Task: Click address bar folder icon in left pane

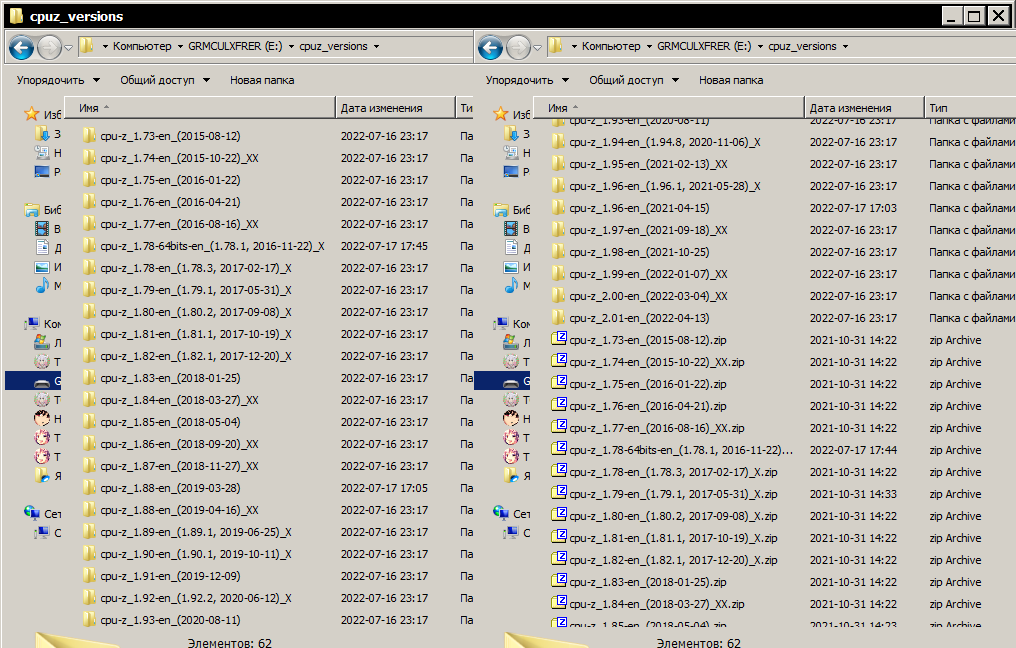Action: 87,45
